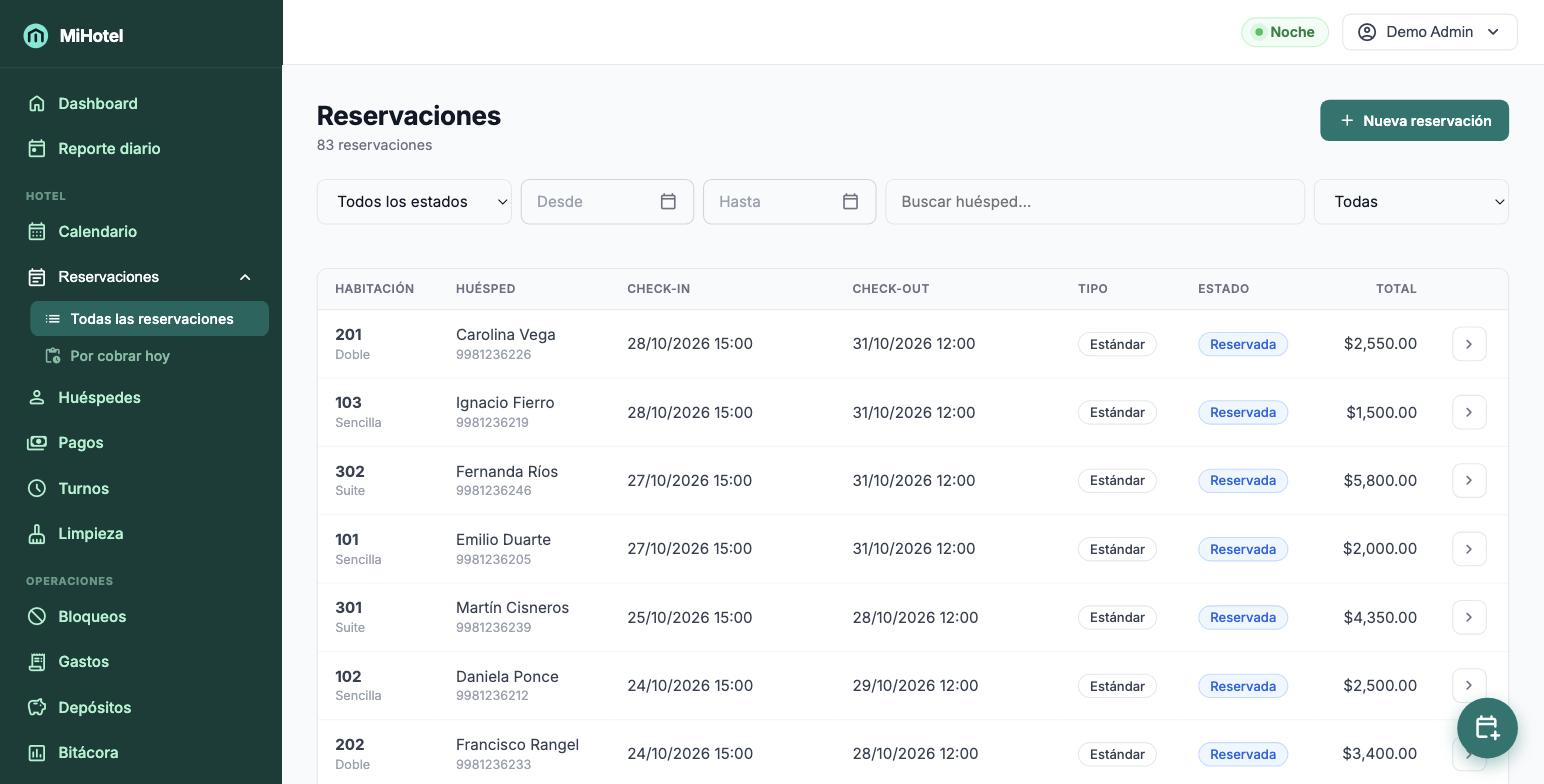This screenshot has height=784, width=1544.
Task: Open details for Emilio Duarte's reservation
Action: point(1469,549)
